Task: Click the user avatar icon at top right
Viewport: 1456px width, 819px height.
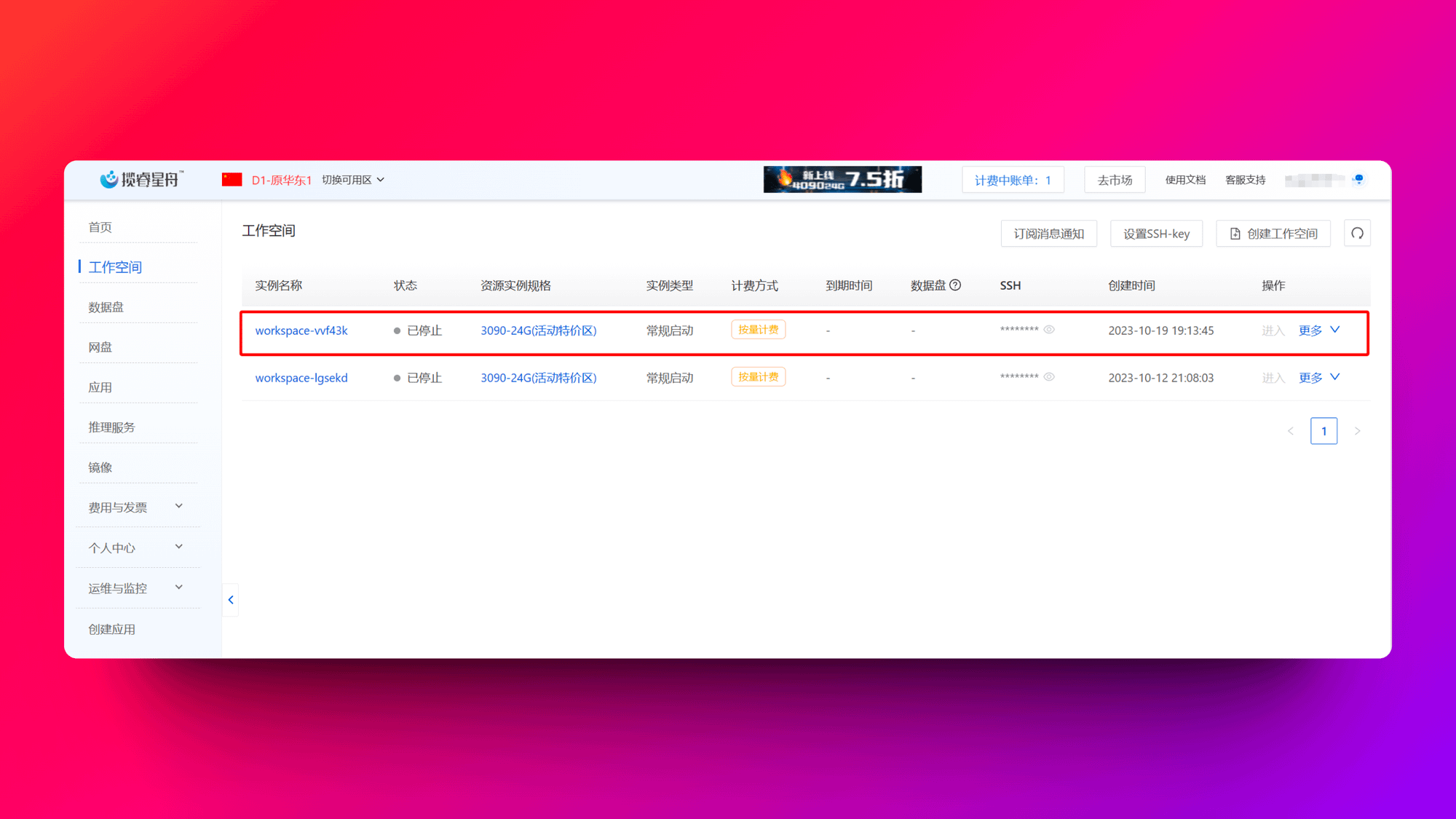Action: click(1358, 179)
